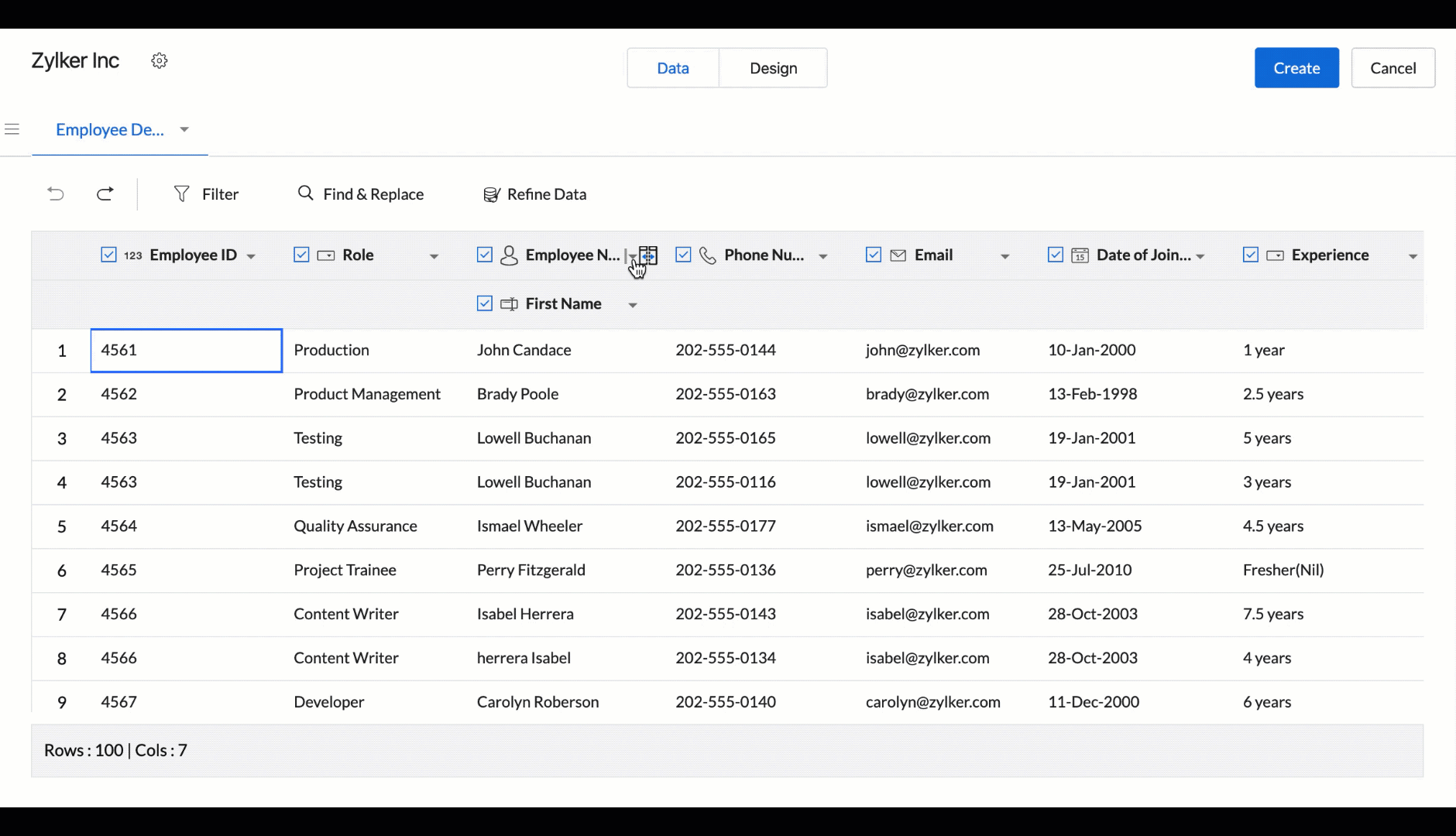Viewport: 1456px width, 836px height.
Task: Open the Phone Number column dropdown
Action: point(823,256)
